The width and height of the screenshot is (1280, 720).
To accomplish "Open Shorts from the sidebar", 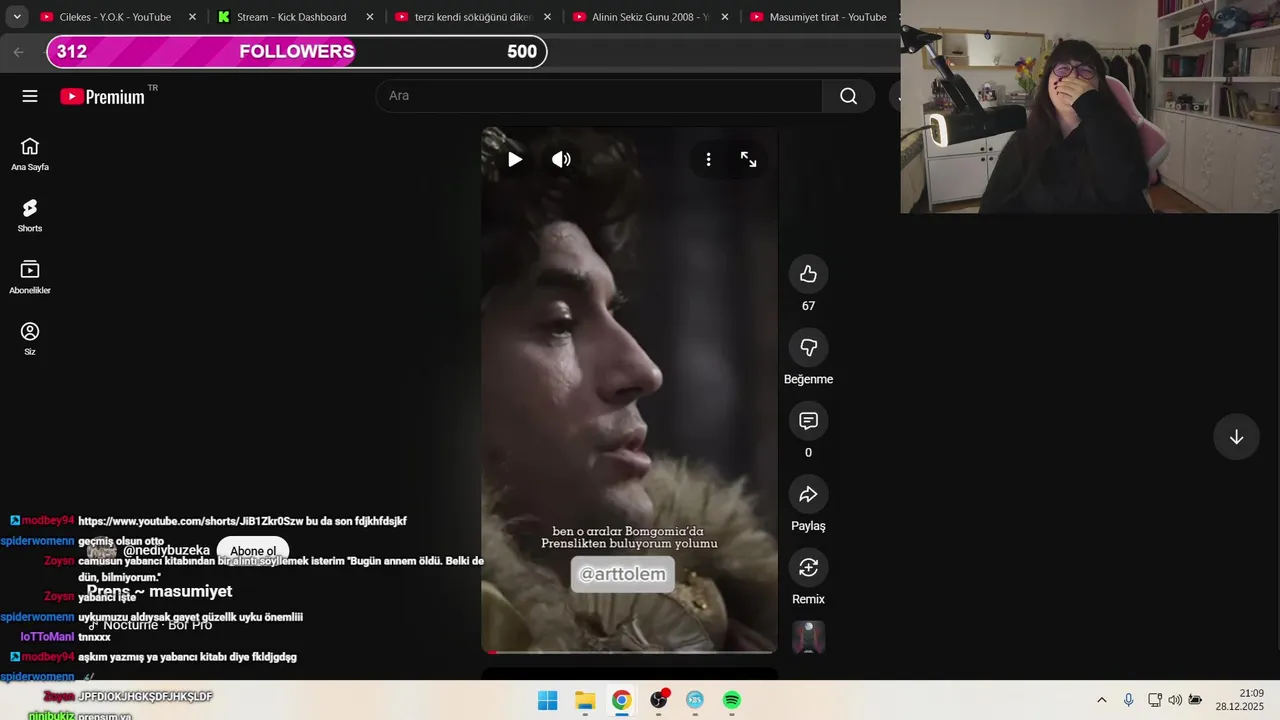I will coord(30,216).
